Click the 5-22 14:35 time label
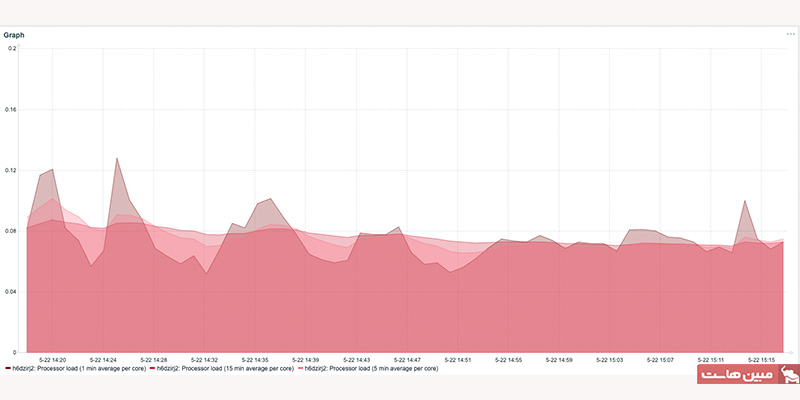Viewport: 800px width, 400px height. coord(255,360)
